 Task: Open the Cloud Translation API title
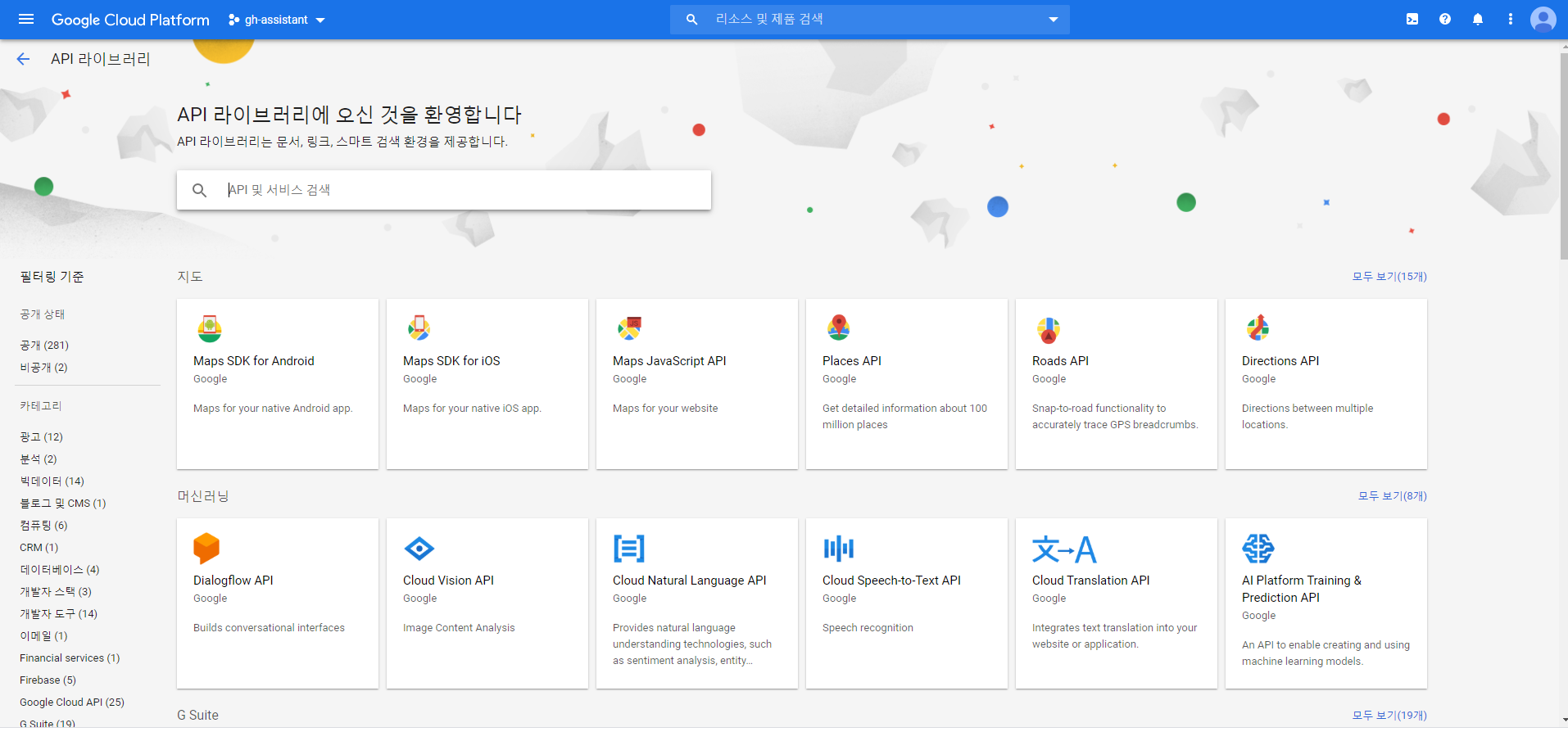pyautogui.click(x=1090, y=581)
